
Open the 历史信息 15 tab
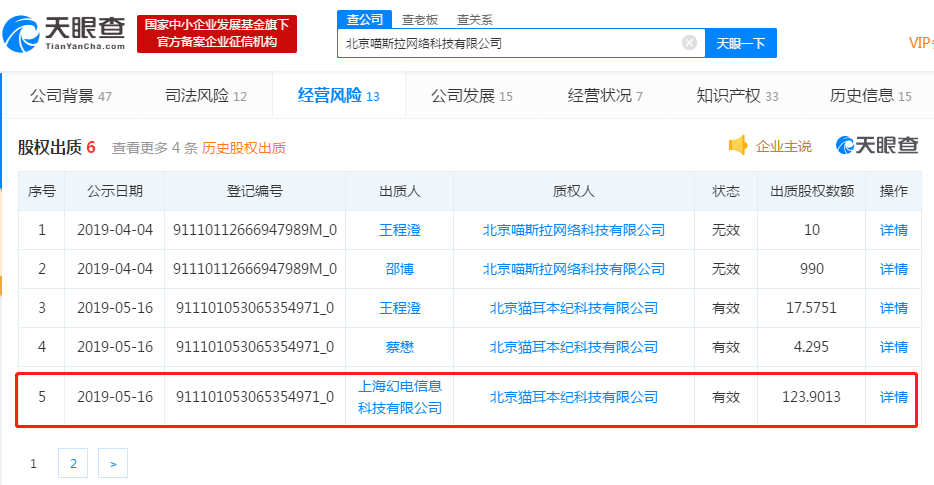(870, 96)
